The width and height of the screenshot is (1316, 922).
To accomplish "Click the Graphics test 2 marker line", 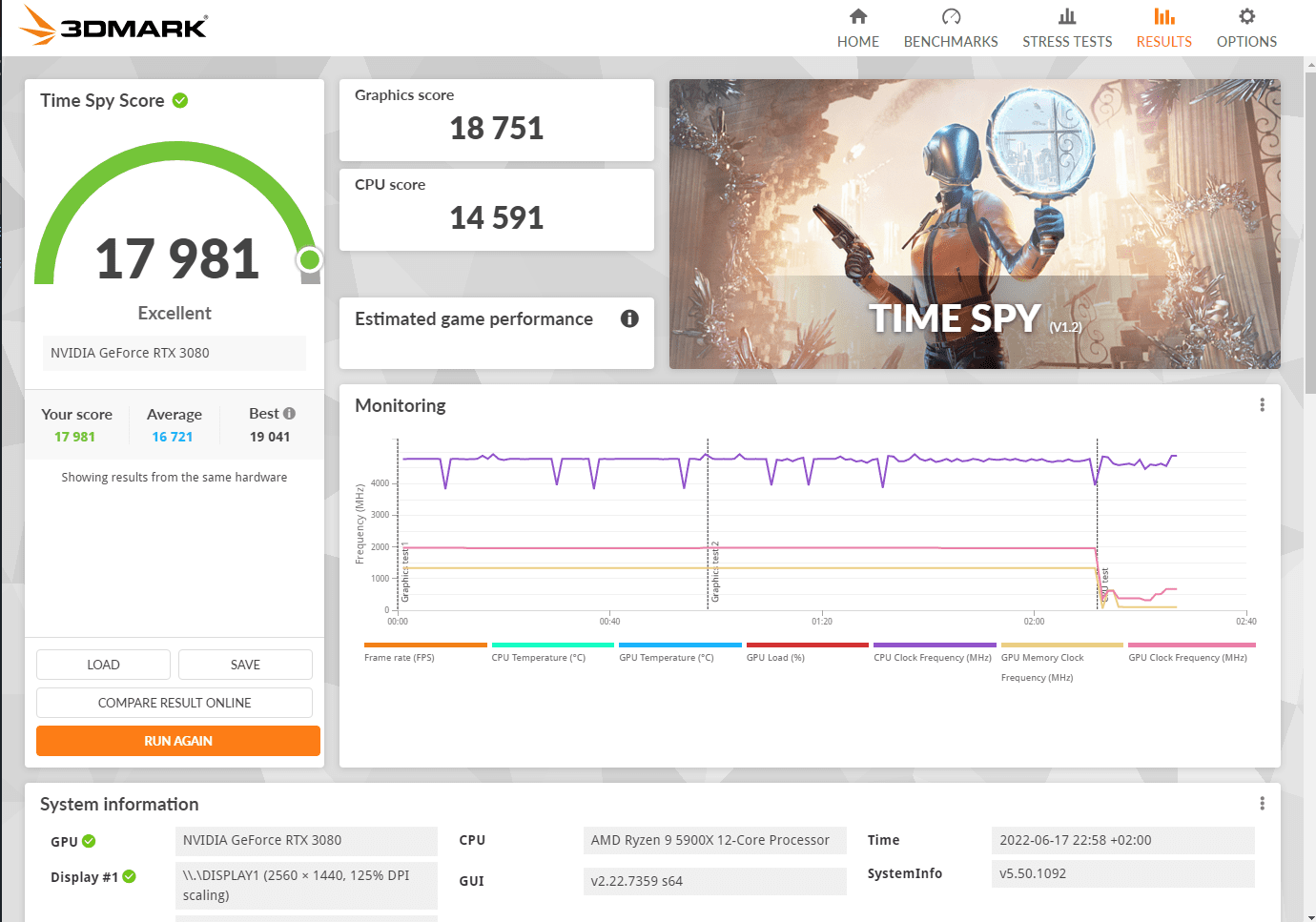I will (x=708, y=522).
